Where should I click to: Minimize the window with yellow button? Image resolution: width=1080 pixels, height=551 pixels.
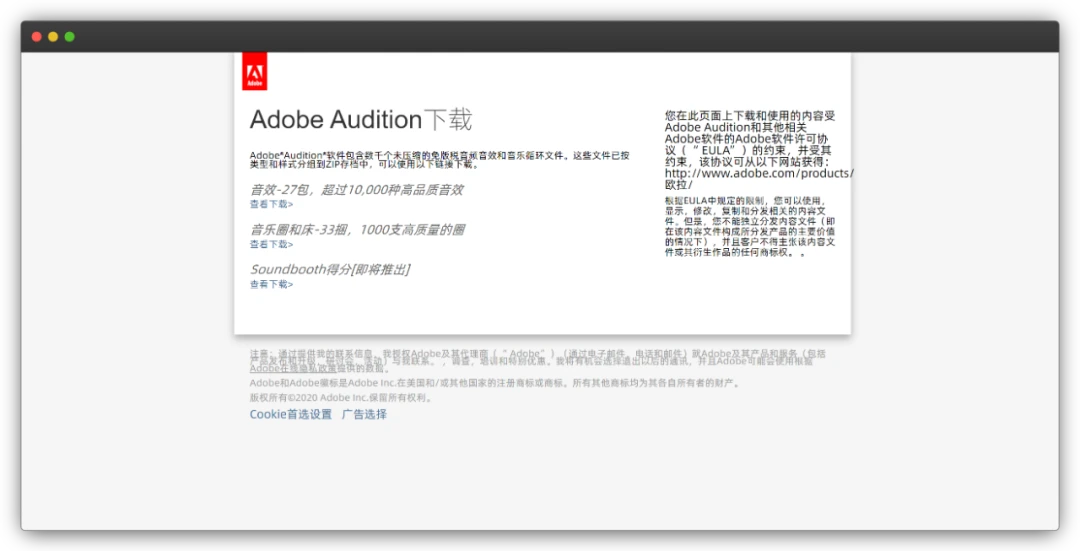click(53, 37)
